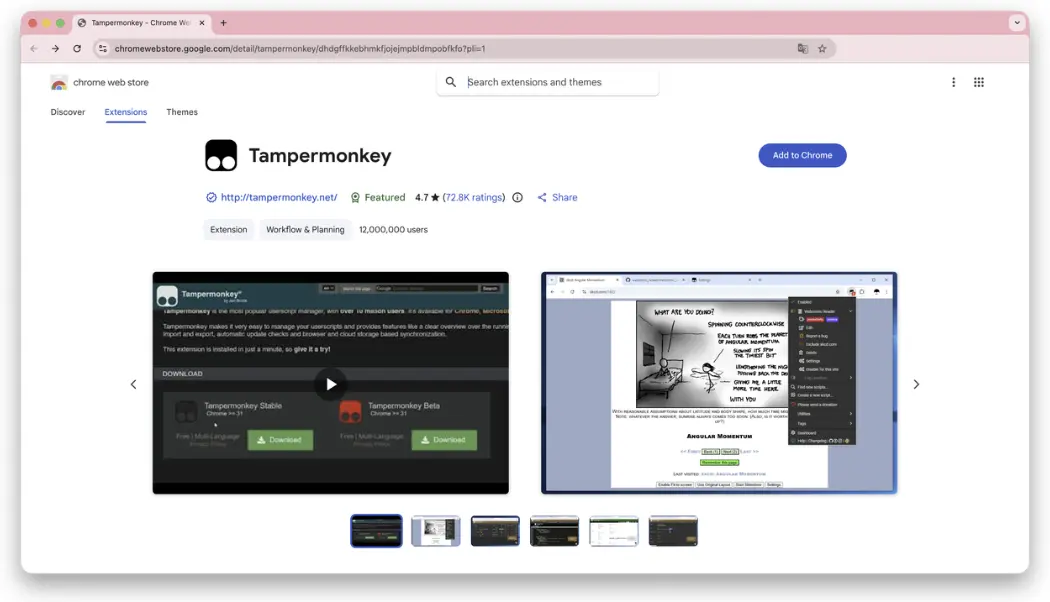Click the Extension category chip
Image resolution: width=1050 pixels, height=602 pixels.
(x=228, y=230)
